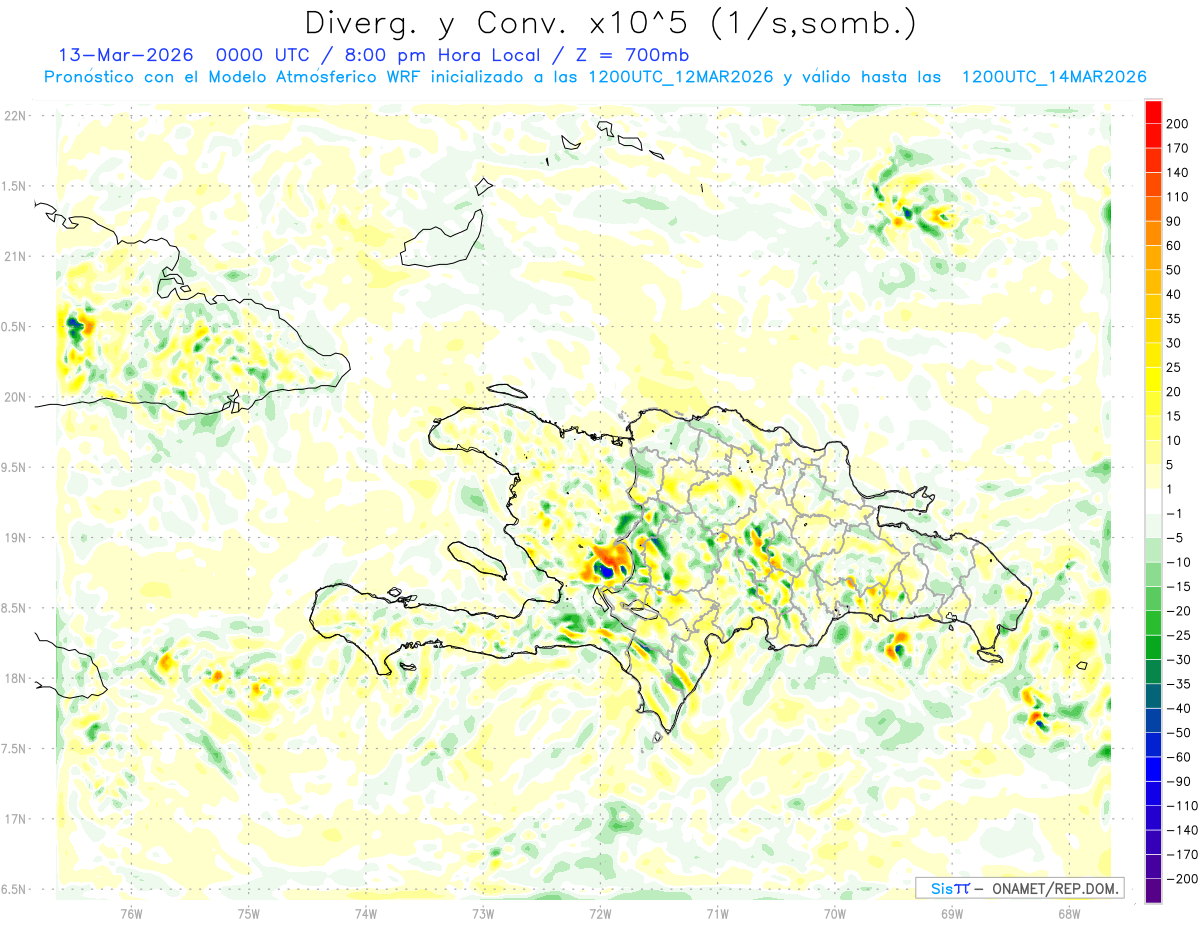Click the "17N" latitude label
Image resolution: width=1200 pixels, height=927 pixels.
[15, 819]
